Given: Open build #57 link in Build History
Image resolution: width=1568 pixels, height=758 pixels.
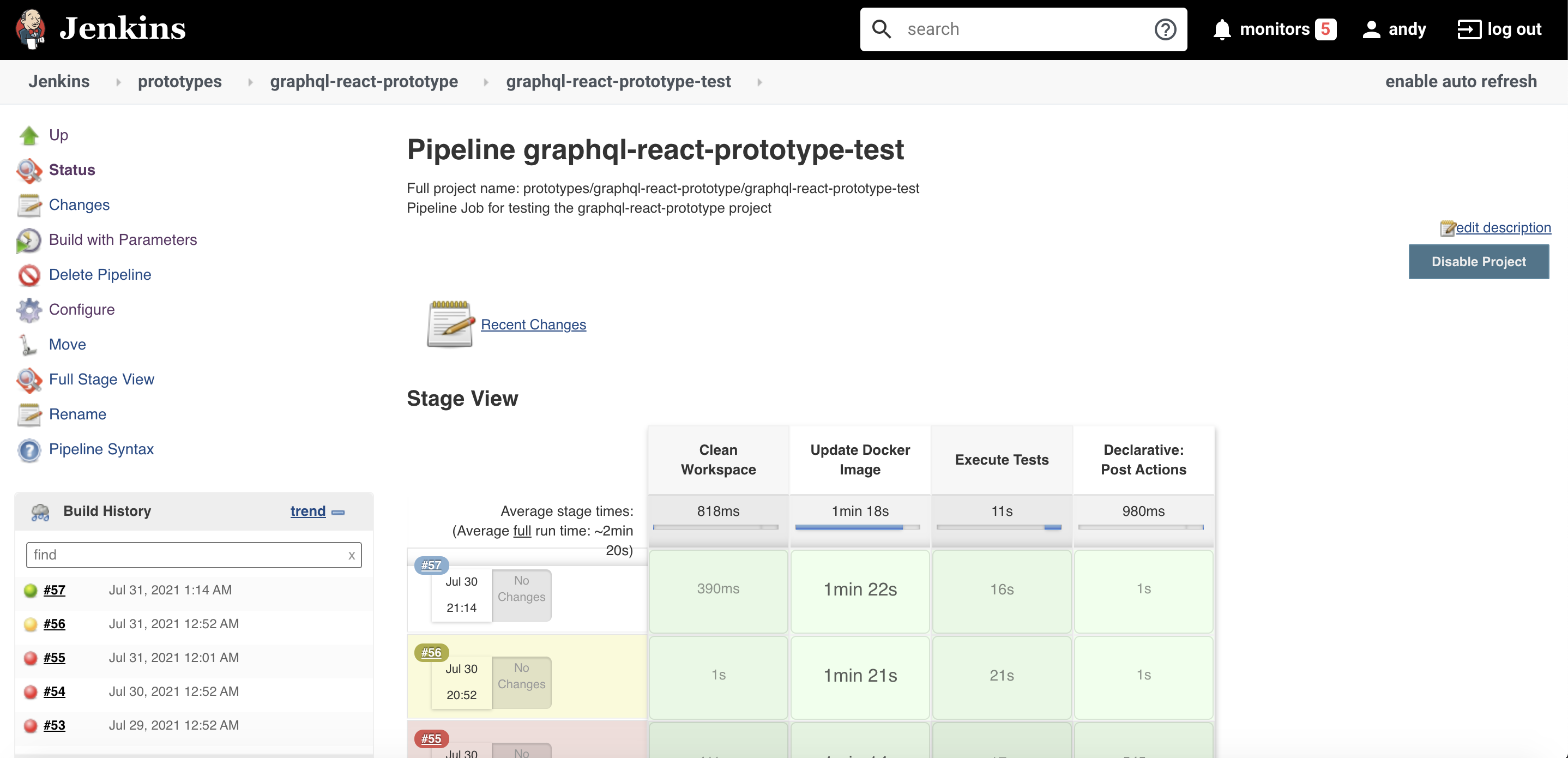Looking at the screenshot, I should click(54, 591).
